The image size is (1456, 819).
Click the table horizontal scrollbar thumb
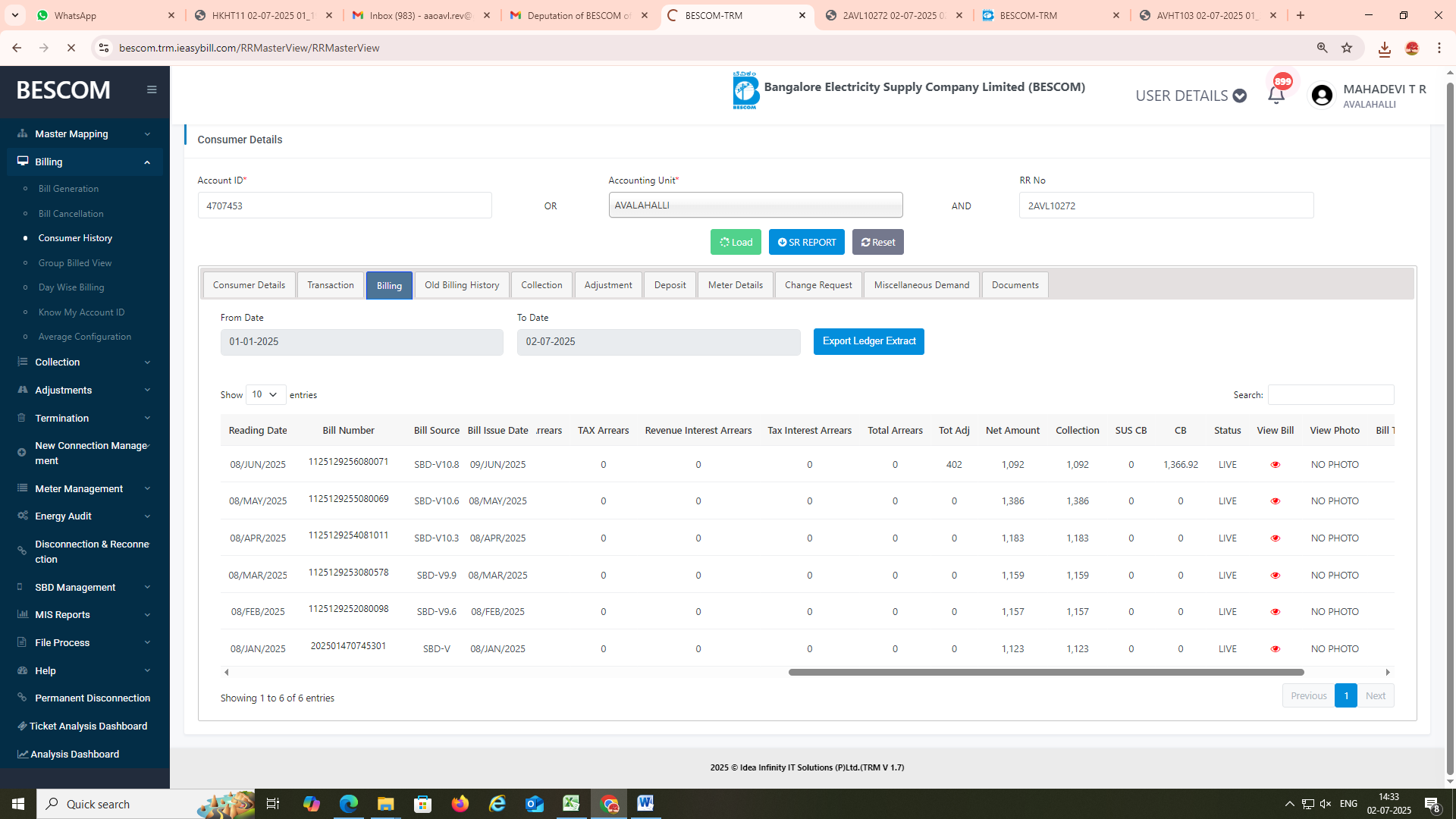(x=1046, y=673)
